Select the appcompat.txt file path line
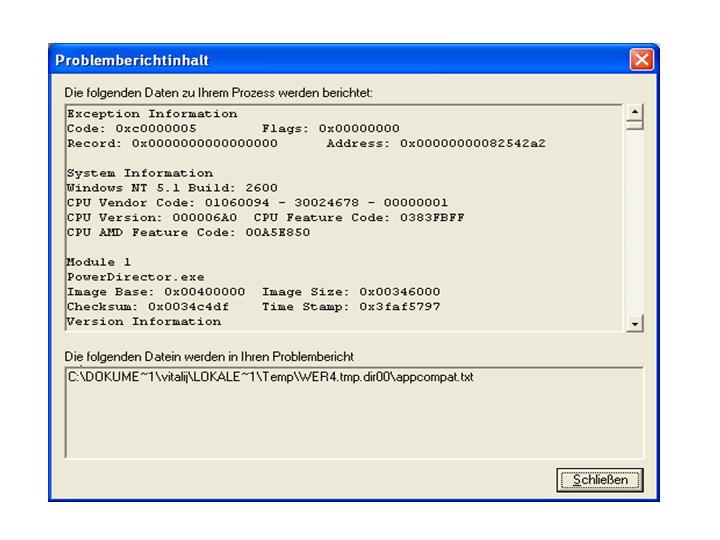 [x=270, y=377]
